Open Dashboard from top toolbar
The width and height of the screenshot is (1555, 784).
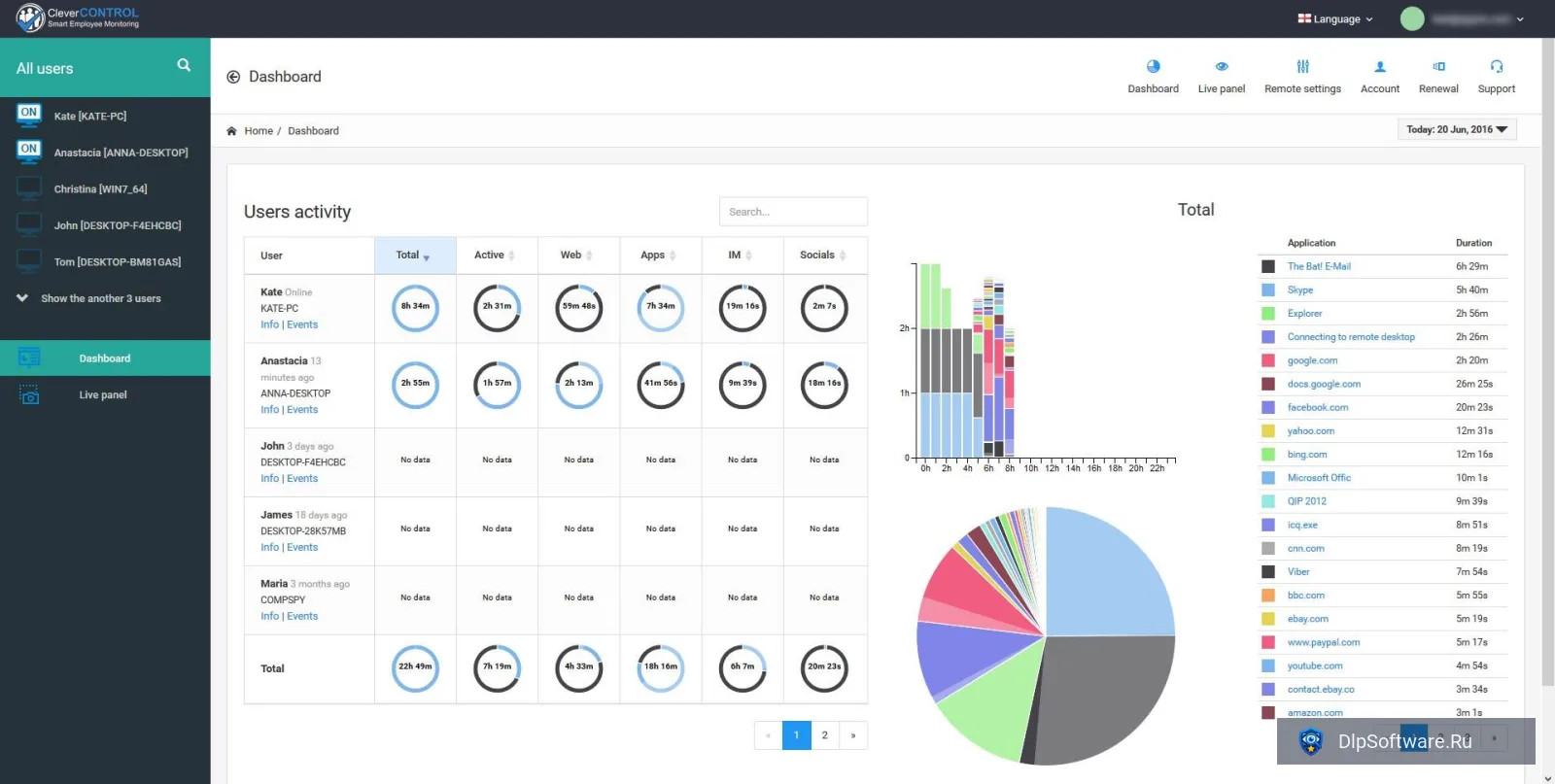[1153, 76]
